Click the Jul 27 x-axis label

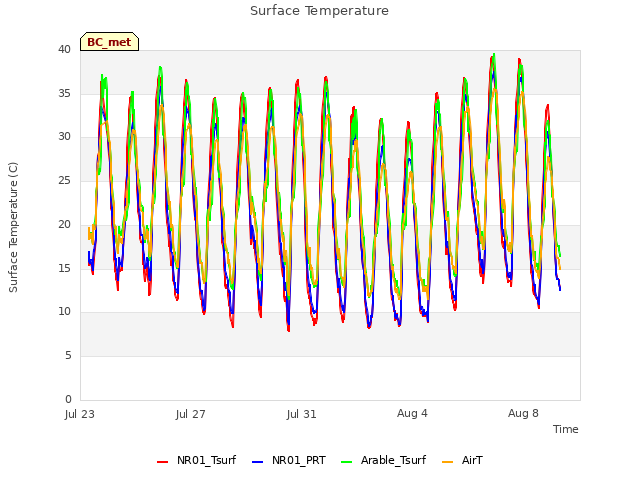(x=190, y=414)
